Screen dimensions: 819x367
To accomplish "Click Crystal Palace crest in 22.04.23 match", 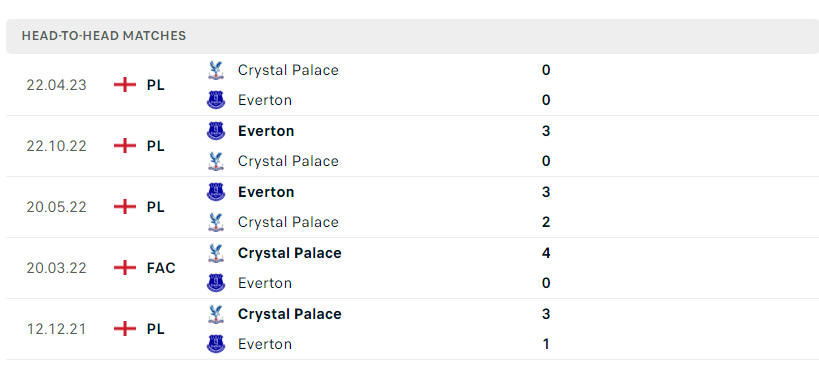I will coord(216,70).
